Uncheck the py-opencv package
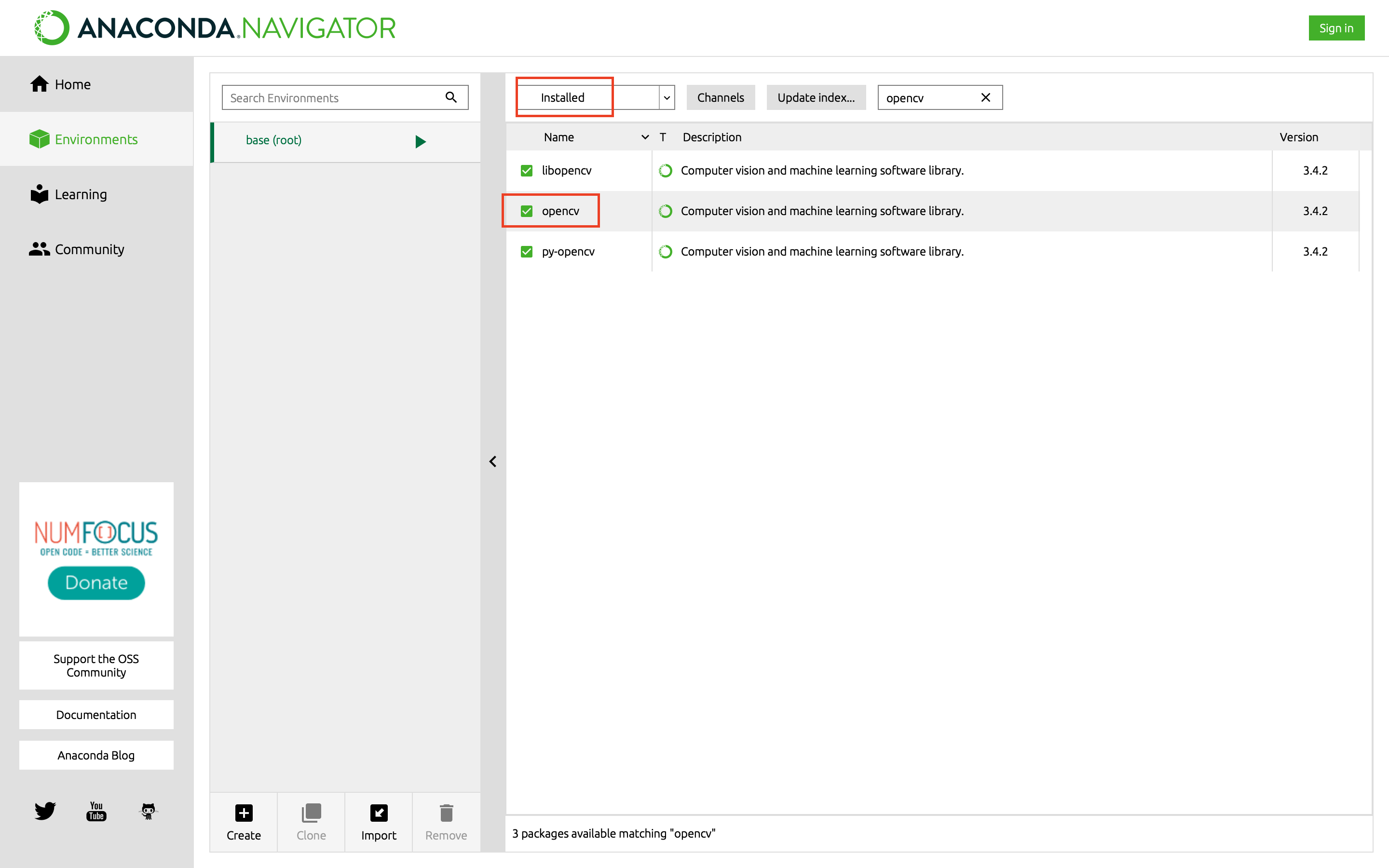Screen dimensions: 1389x868 coord(526,251)
